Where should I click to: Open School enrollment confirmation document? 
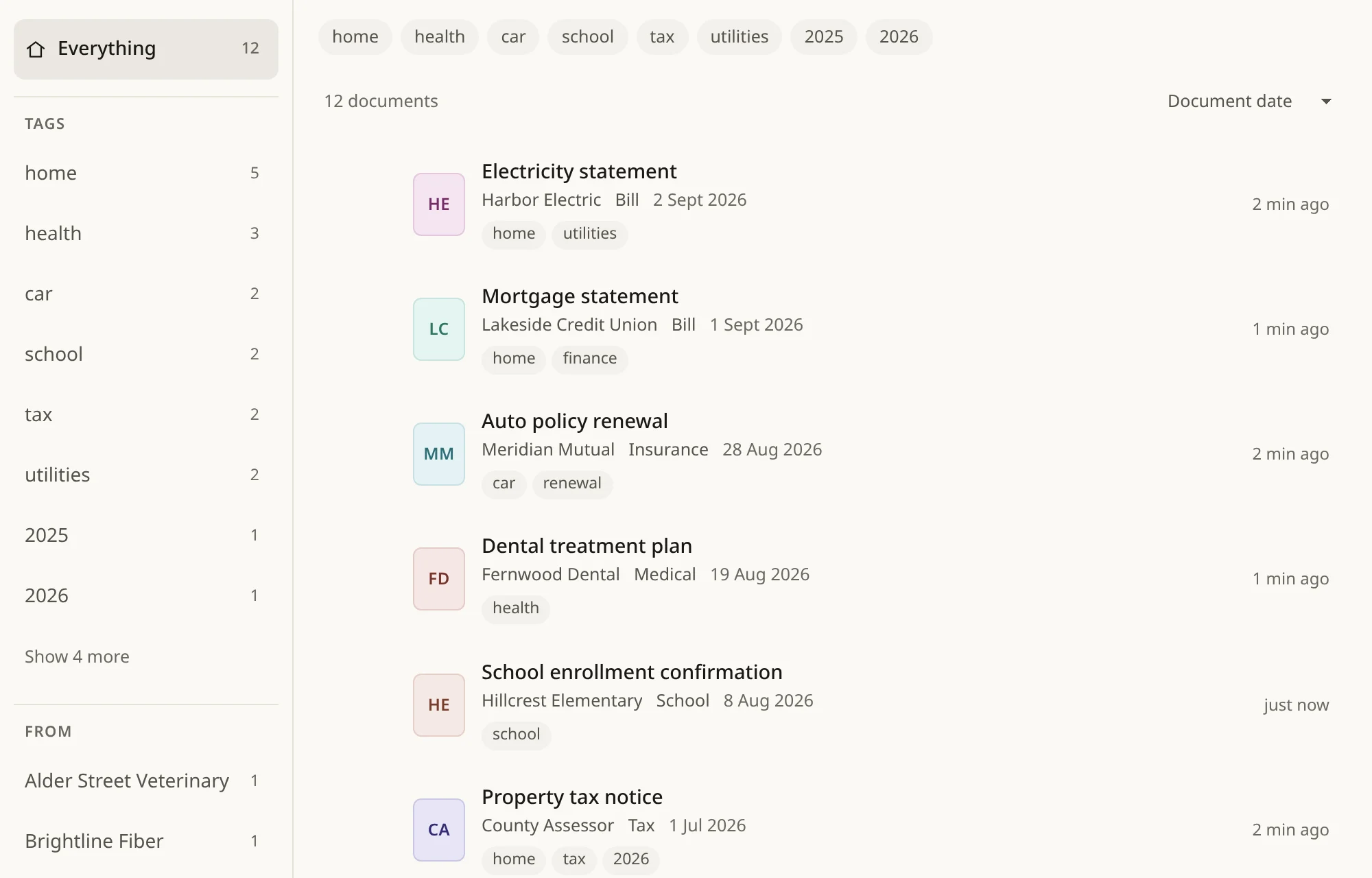point(632,672)
